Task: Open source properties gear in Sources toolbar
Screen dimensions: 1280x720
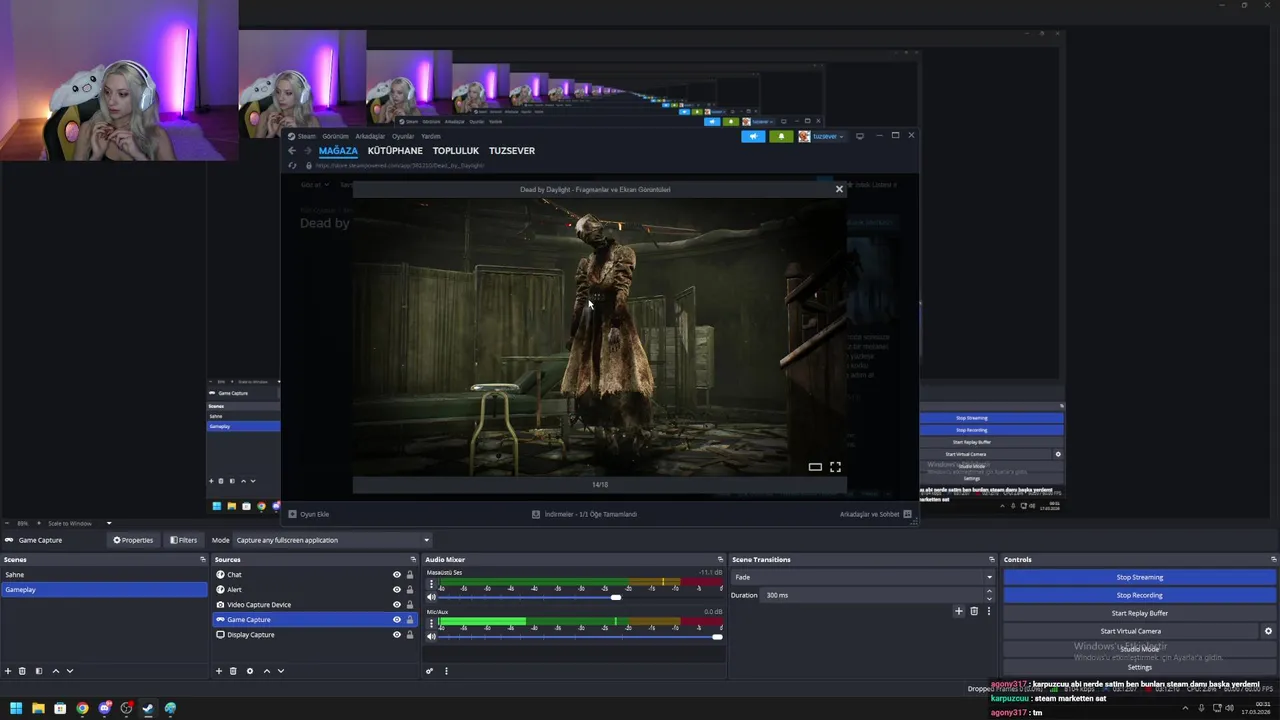Action: [250, 671]
